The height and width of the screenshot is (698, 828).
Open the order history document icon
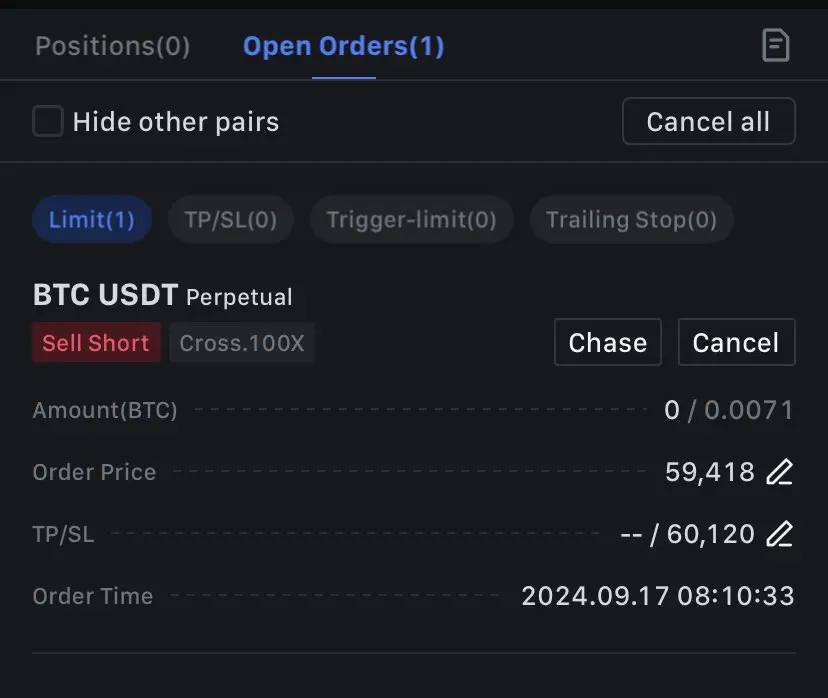pos(776,45)
